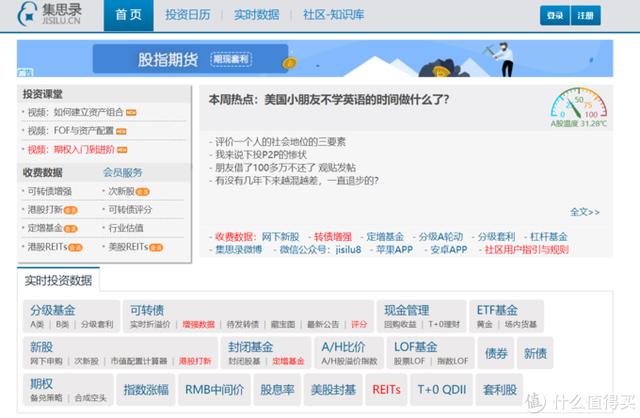Click the Jisilu logo icon
This screenshot has width=640, height=418.
[x=27, y=14]
